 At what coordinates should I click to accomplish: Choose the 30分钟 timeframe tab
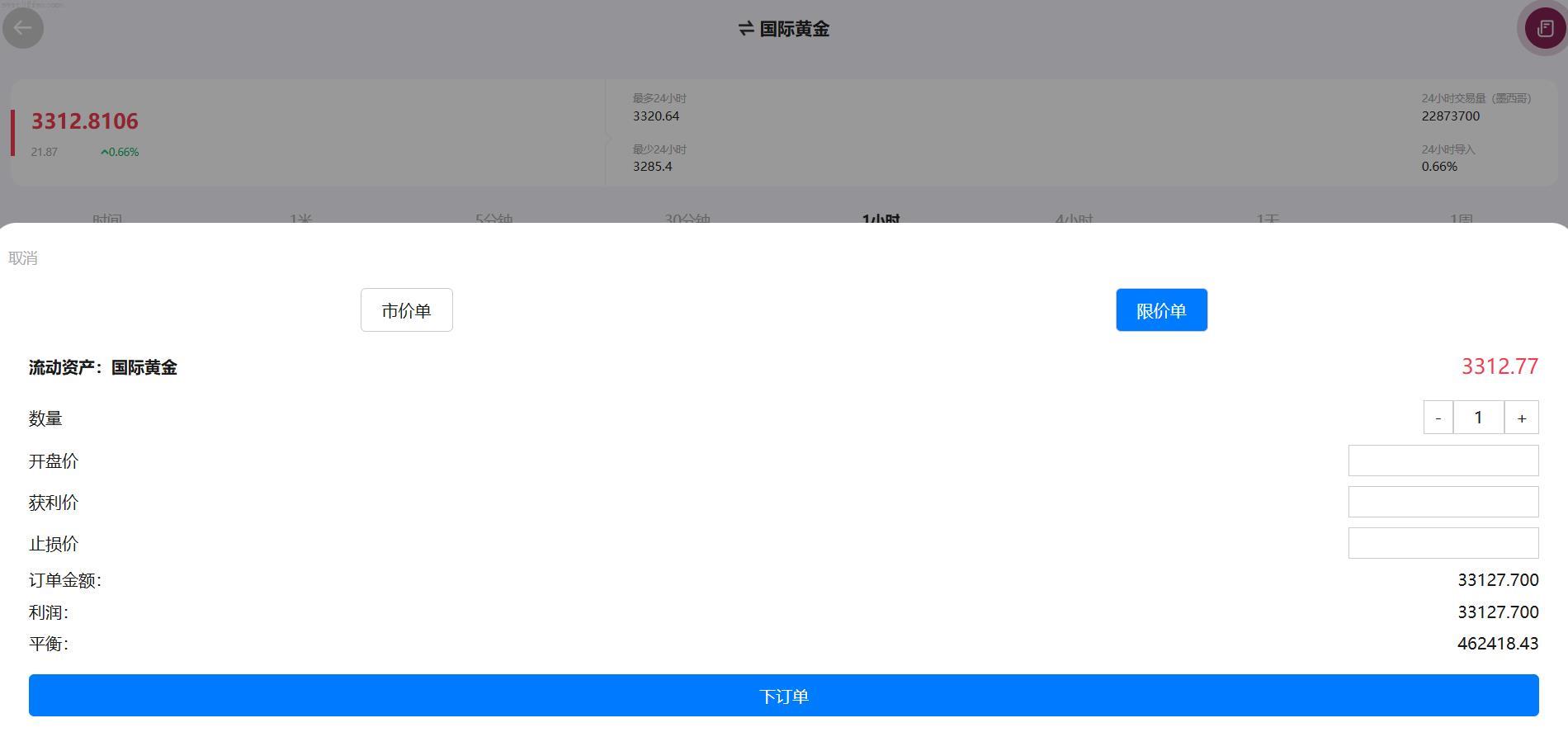point(687,218)
